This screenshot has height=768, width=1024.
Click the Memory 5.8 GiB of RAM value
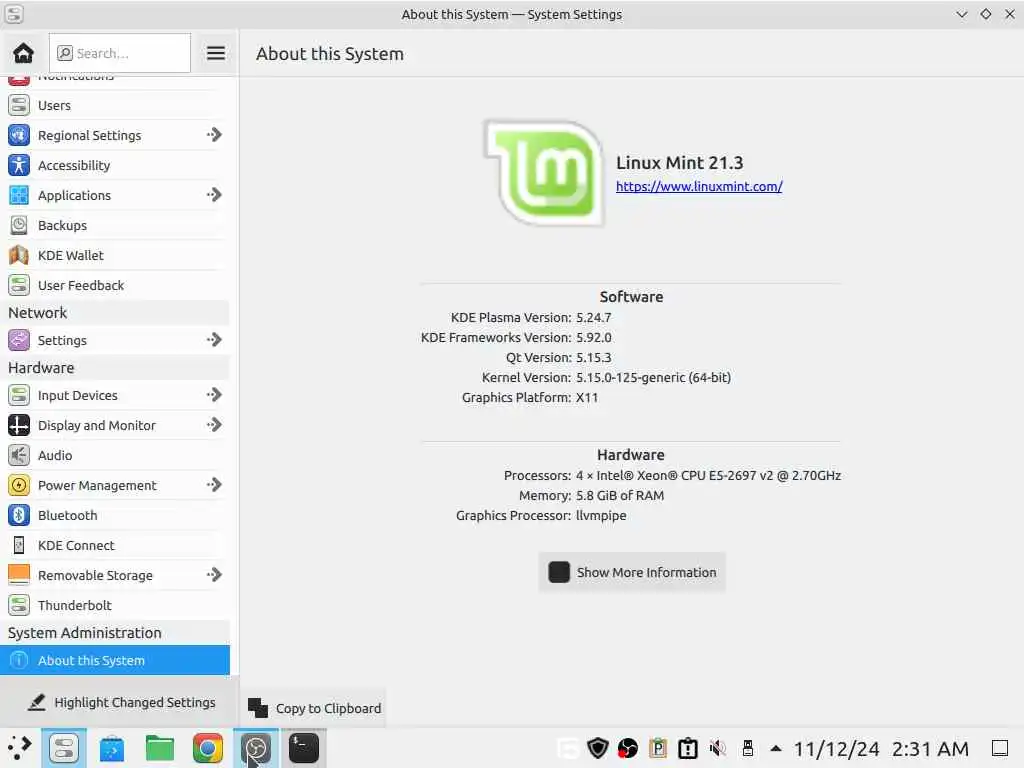(620, 496)
